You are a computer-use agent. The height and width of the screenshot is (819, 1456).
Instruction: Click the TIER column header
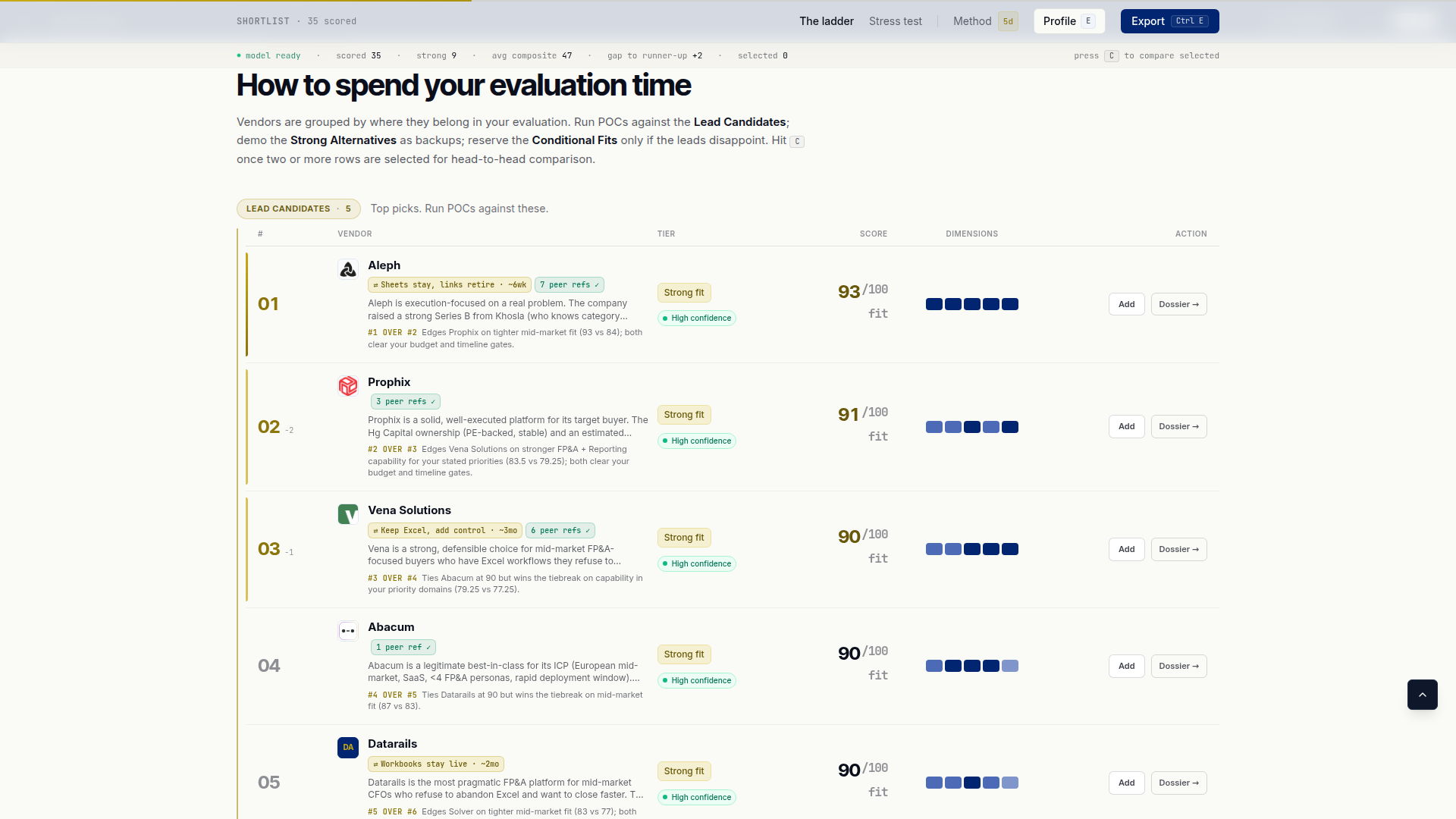pyautogui.click(x=666, y=234)
